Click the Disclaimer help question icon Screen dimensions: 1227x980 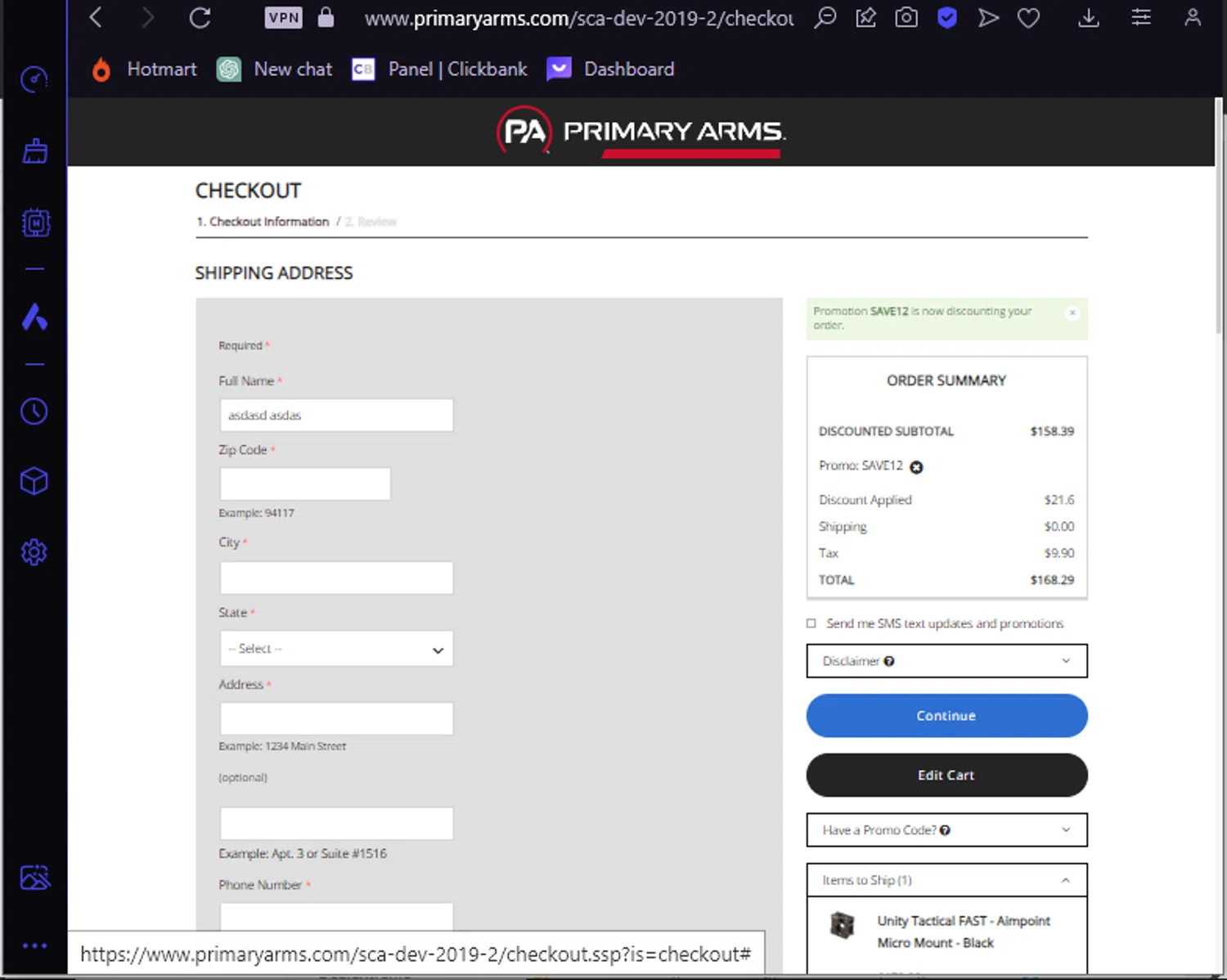click(889, 661)
